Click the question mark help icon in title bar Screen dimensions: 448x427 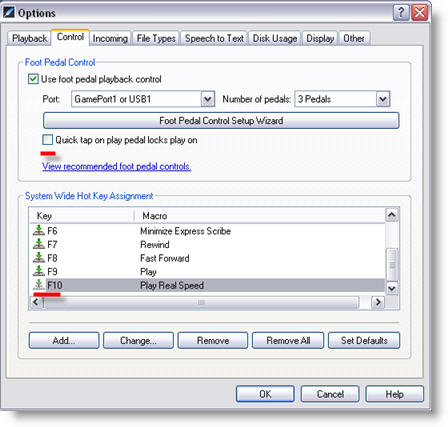coord(401,13)
